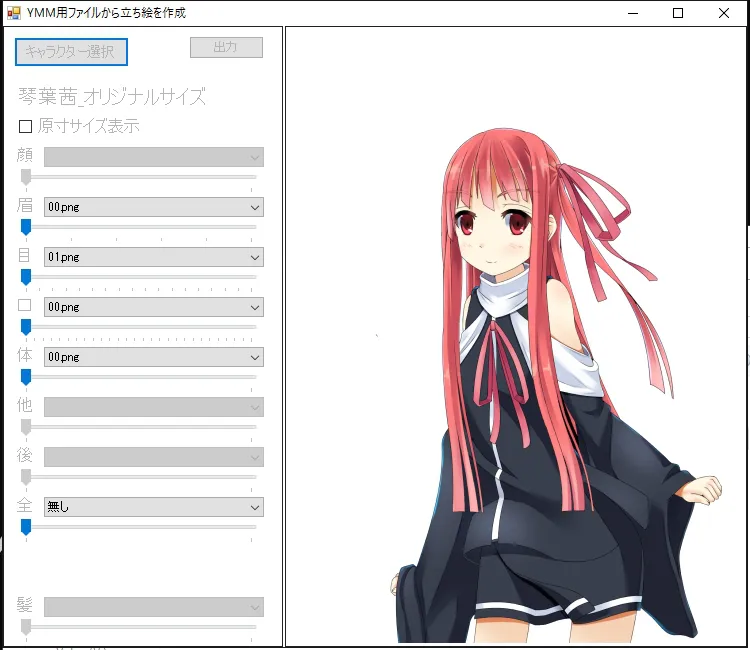Click the slider thumb under 眉
750x650 pixels.
[26, 227]
